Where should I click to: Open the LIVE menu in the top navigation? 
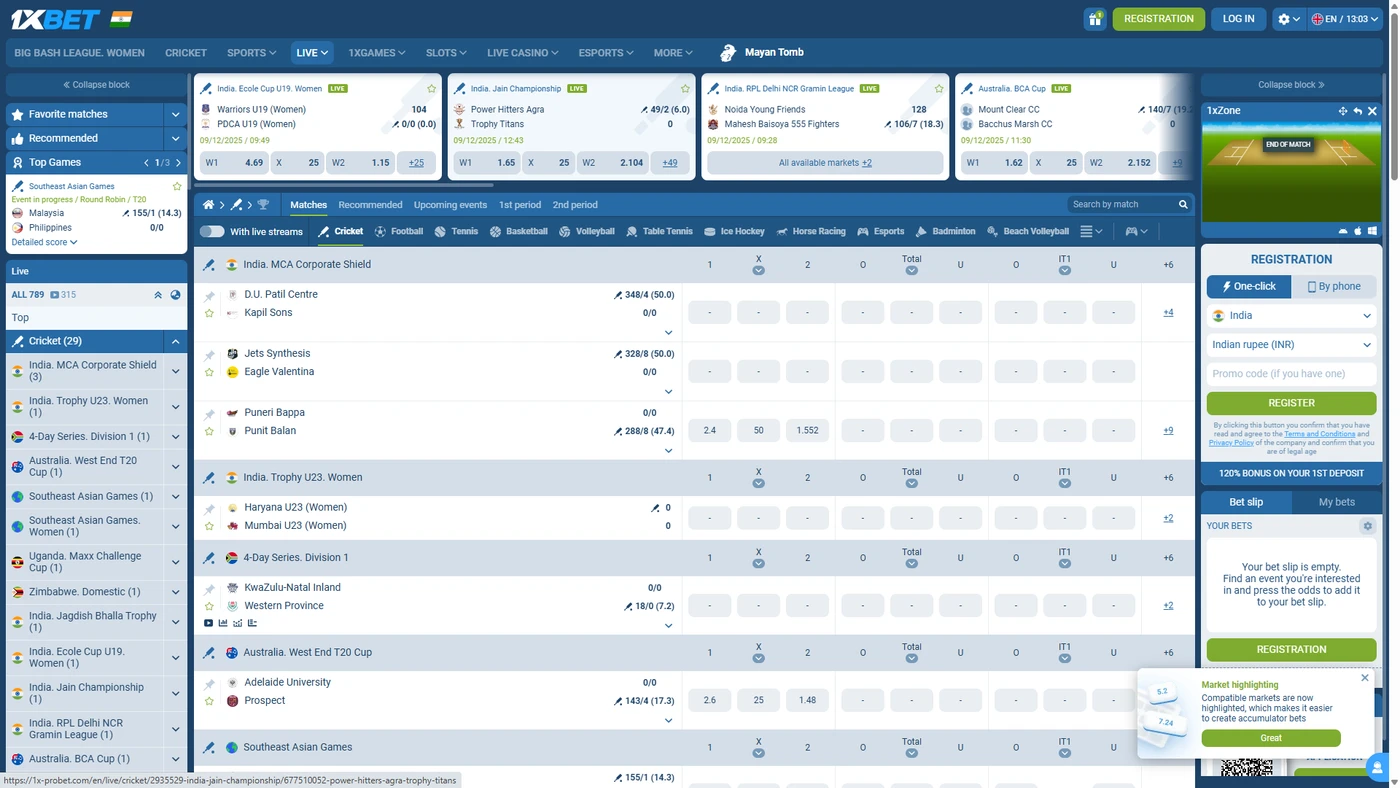click(311, 52)
